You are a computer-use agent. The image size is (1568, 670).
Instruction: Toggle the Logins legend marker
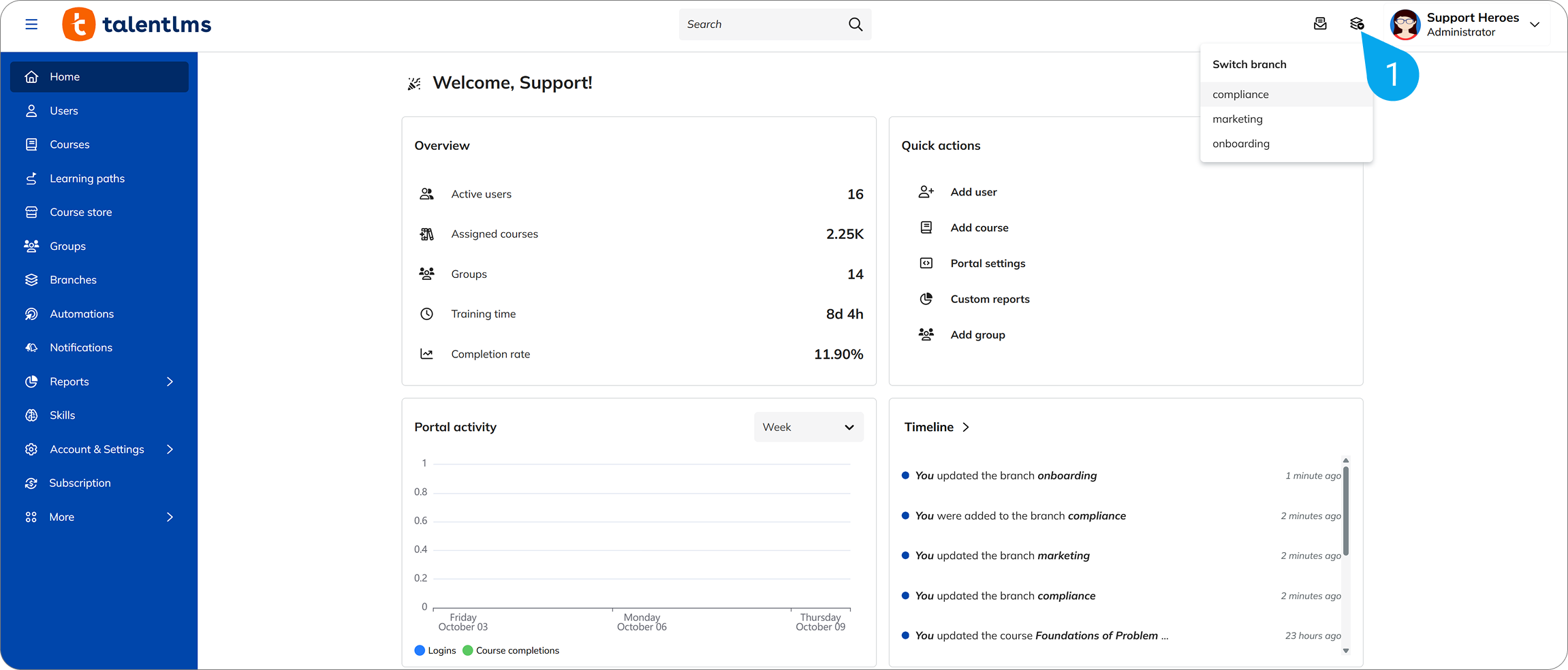[418, 650]
